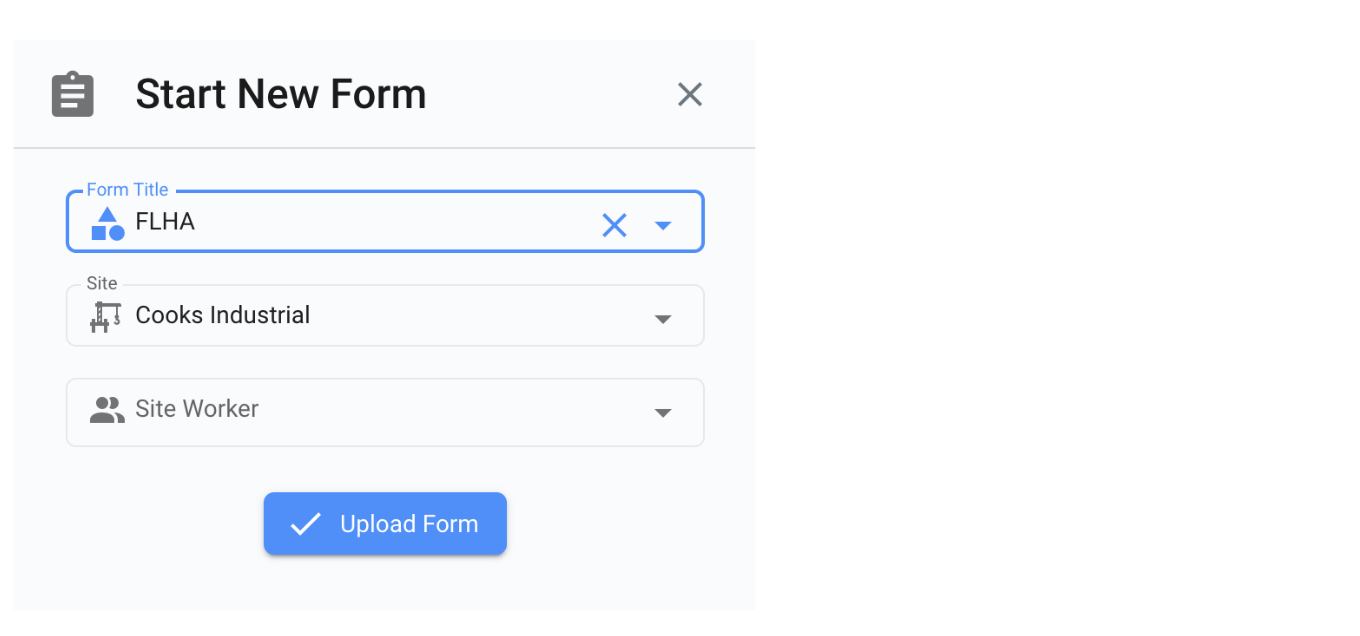Screen dimensions: 1360x636
Task: Select the Cooks Industrial site value
Action: coord(223,315)
